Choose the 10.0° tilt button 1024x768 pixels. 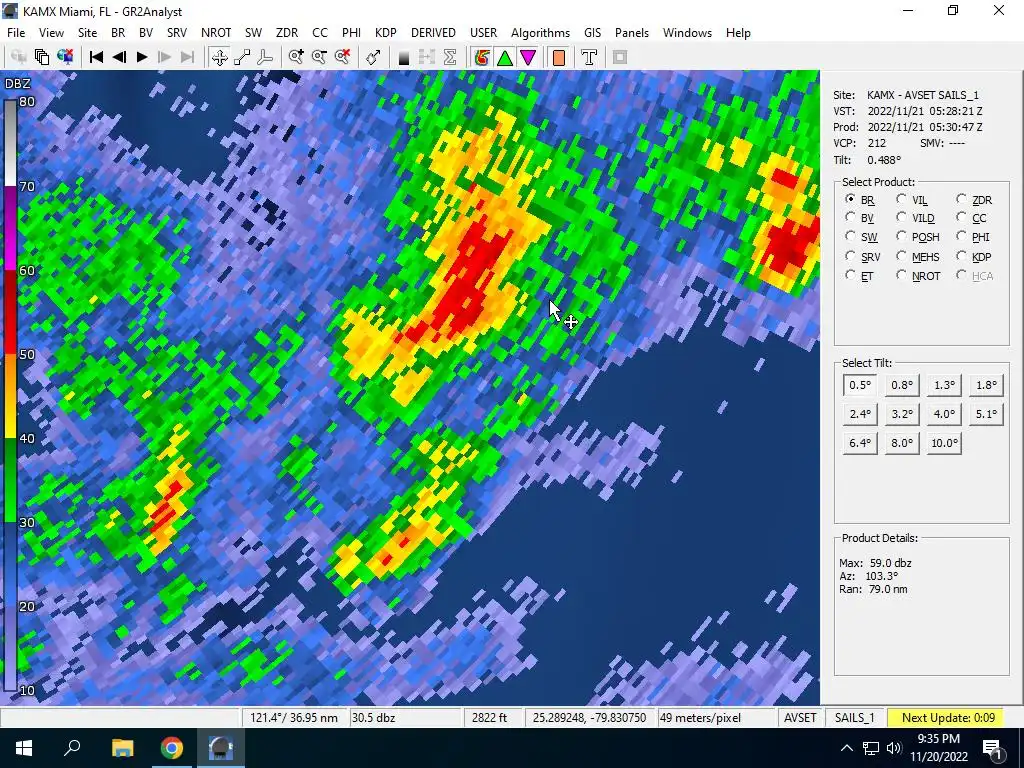pyautogui.click(x=944, y=443)
